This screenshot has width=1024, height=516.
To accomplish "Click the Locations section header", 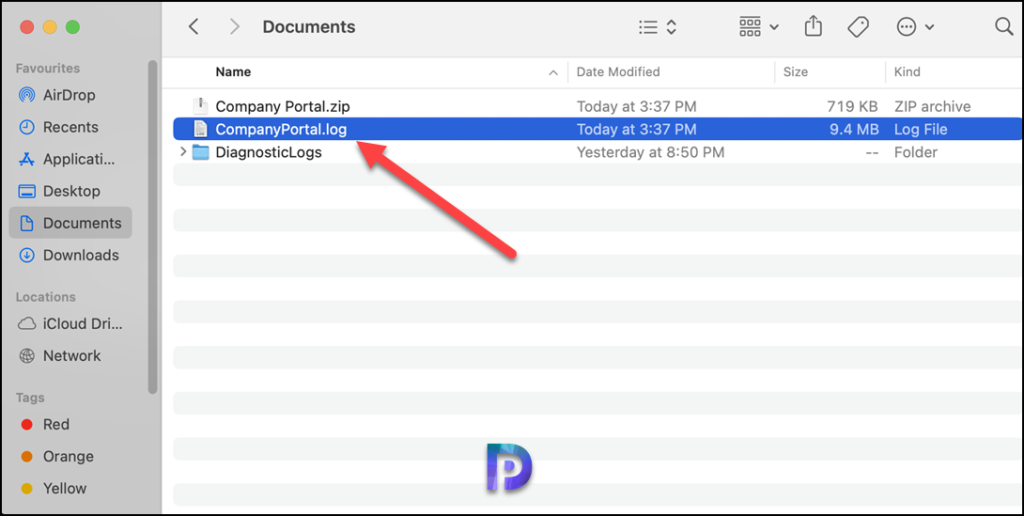I will (46, 297).
